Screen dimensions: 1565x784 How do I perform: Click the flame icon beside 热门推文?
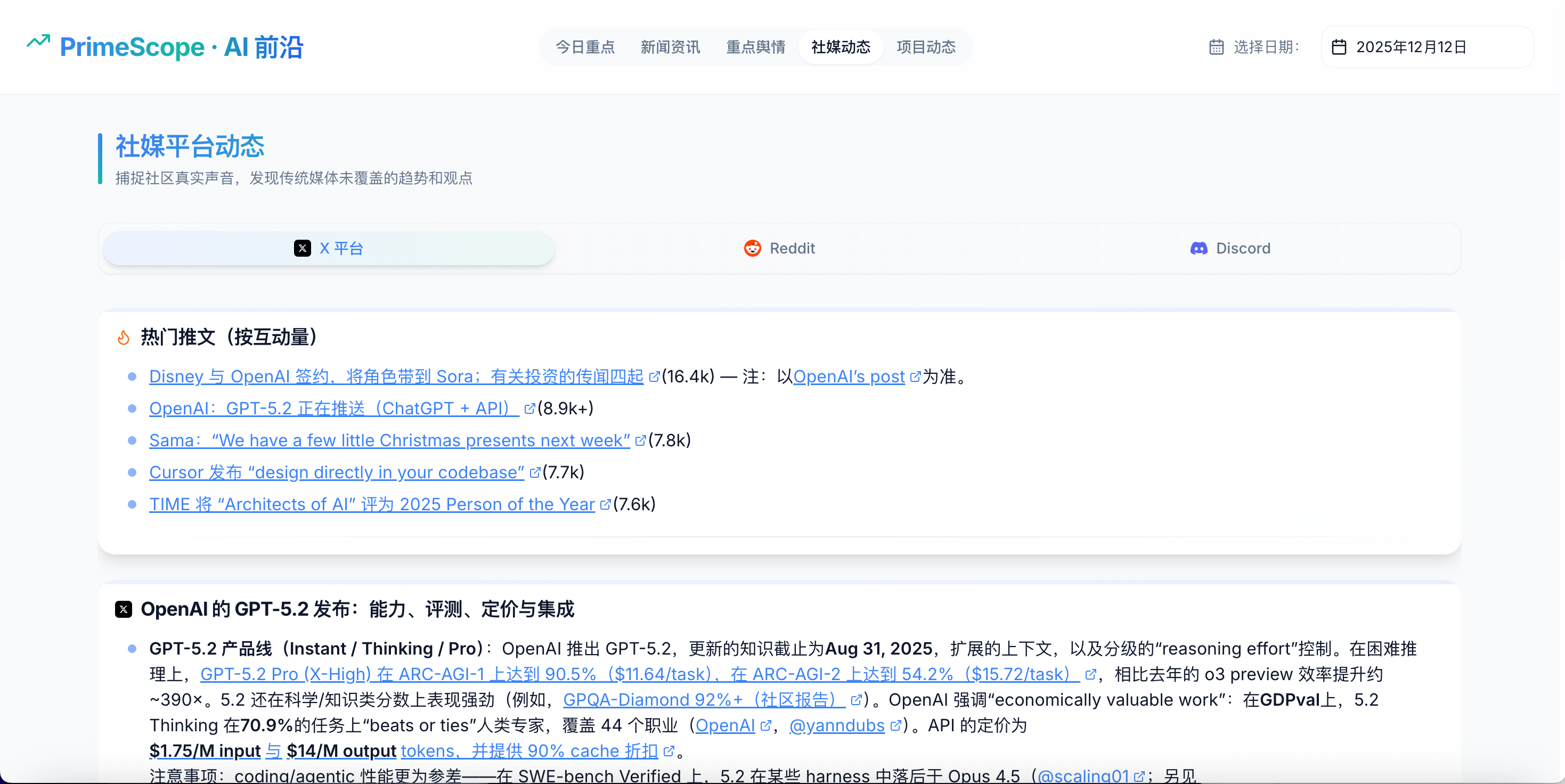click(x=124, y=337)
